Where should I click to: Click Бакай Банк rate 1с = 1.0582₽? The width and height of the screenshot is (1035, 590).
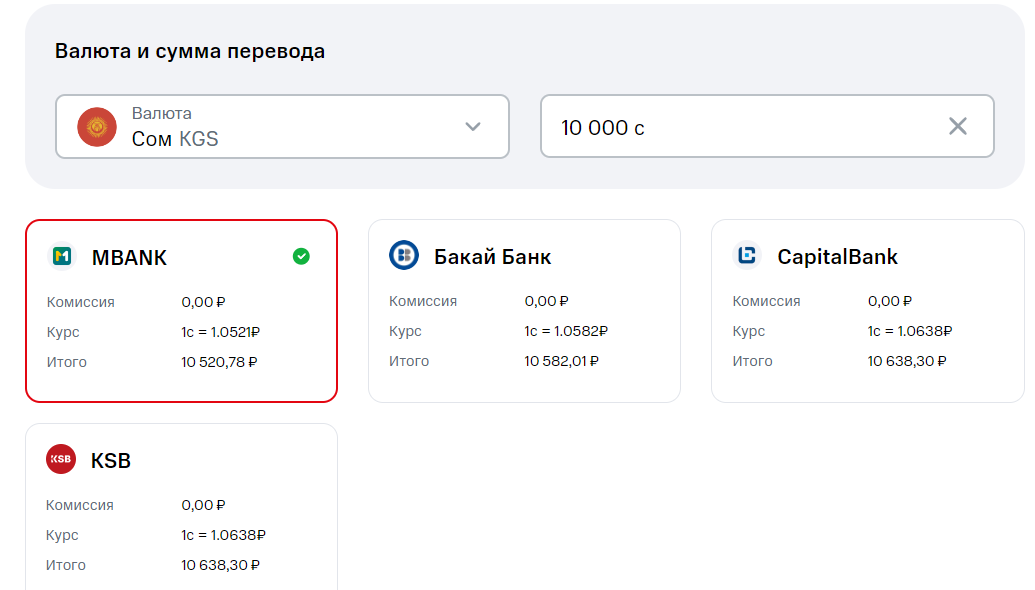pos(566,331)
